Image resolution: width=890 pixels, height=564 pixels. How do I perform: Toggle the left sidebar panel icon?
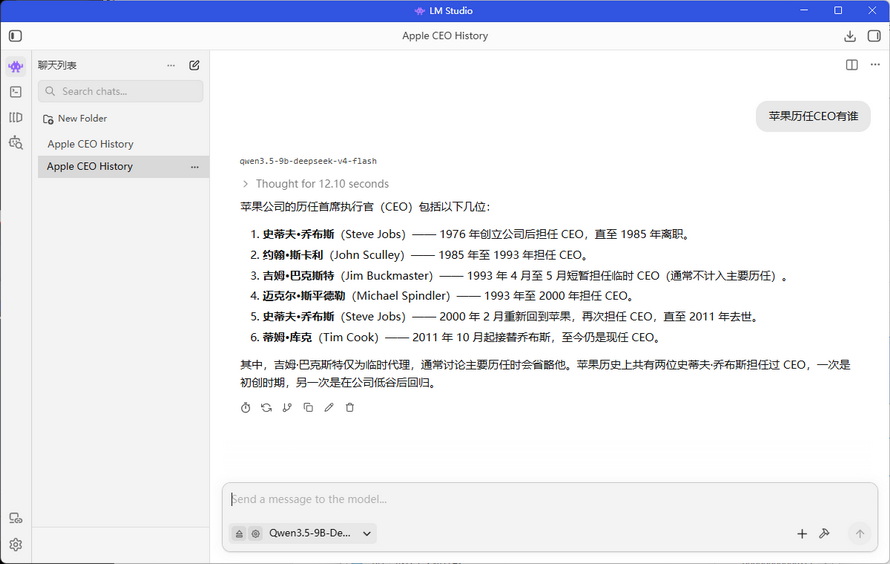pyautogui.click(x=15, y=36)
